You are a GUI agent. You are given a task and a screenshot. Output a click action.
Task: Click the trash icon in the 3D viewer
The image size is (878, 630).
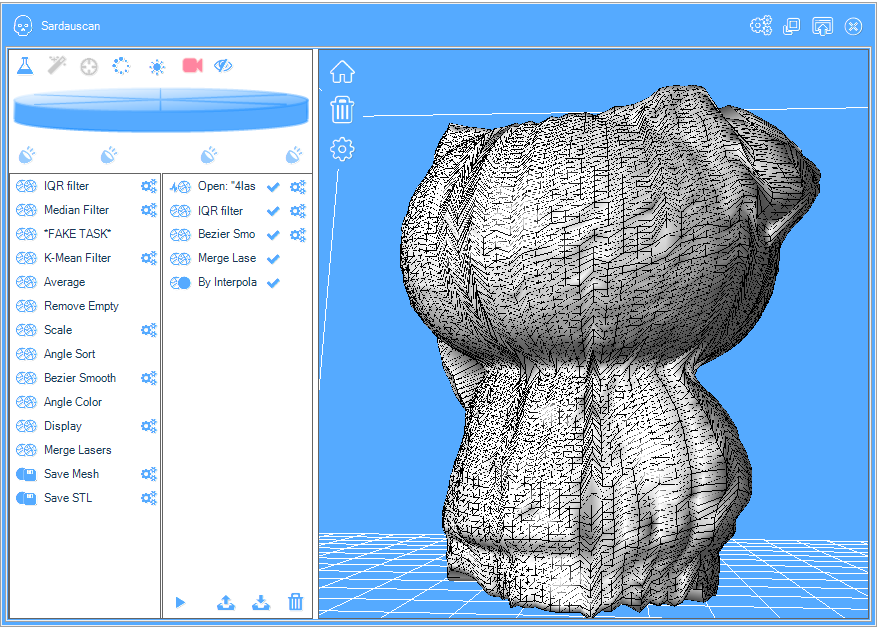(x=342, y=109)
